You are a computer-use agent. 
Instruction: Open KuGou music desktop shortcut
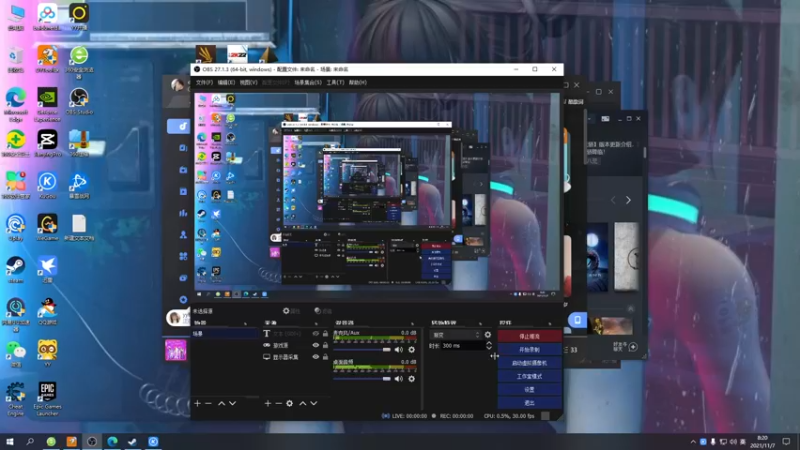coord(47,185)
